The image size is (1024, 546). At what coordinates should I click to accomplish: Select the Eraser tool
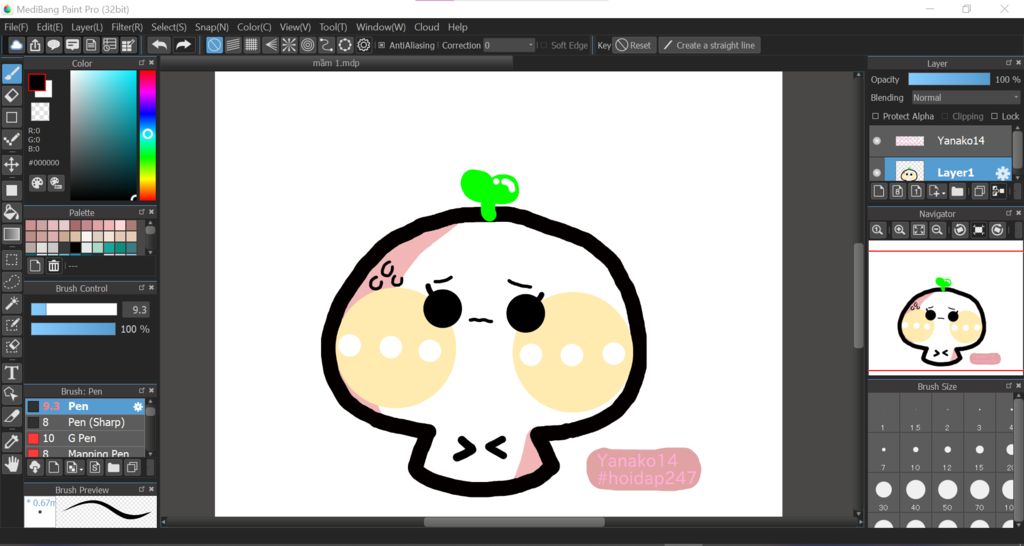click(x=12, y=96)
